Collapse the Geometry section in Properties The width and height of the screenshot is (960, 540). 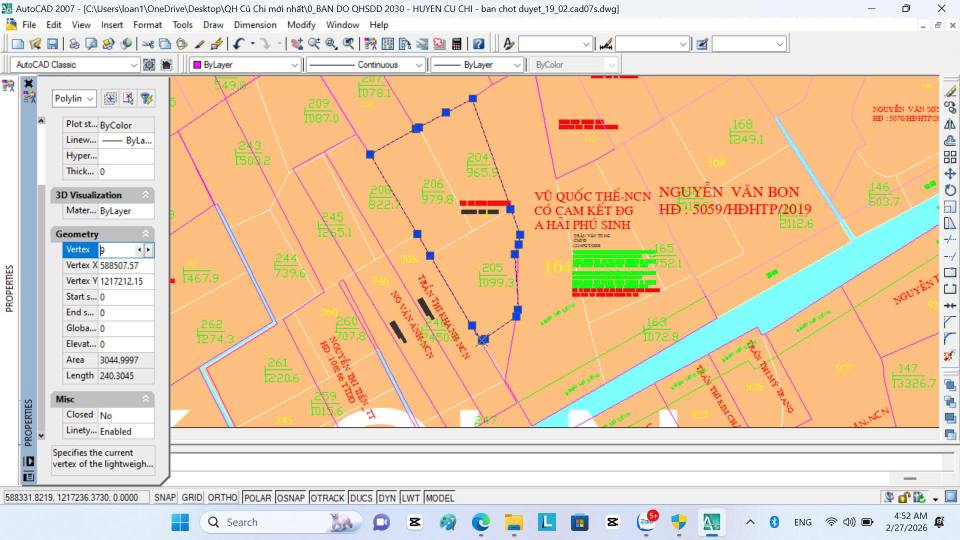tap(146, 234)
